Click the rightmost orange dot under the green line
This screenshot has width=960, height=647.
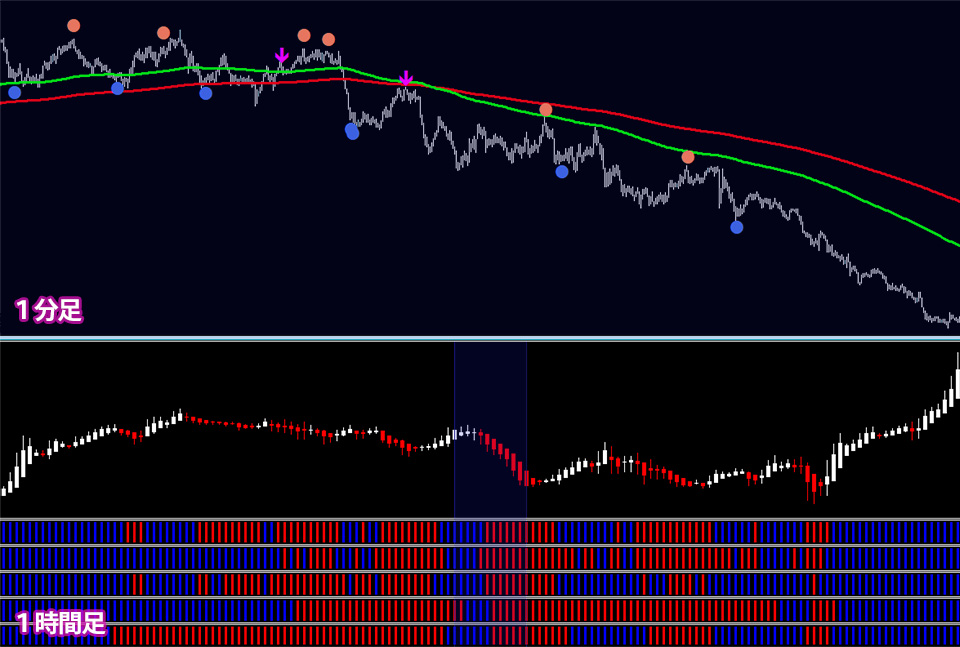688,157
